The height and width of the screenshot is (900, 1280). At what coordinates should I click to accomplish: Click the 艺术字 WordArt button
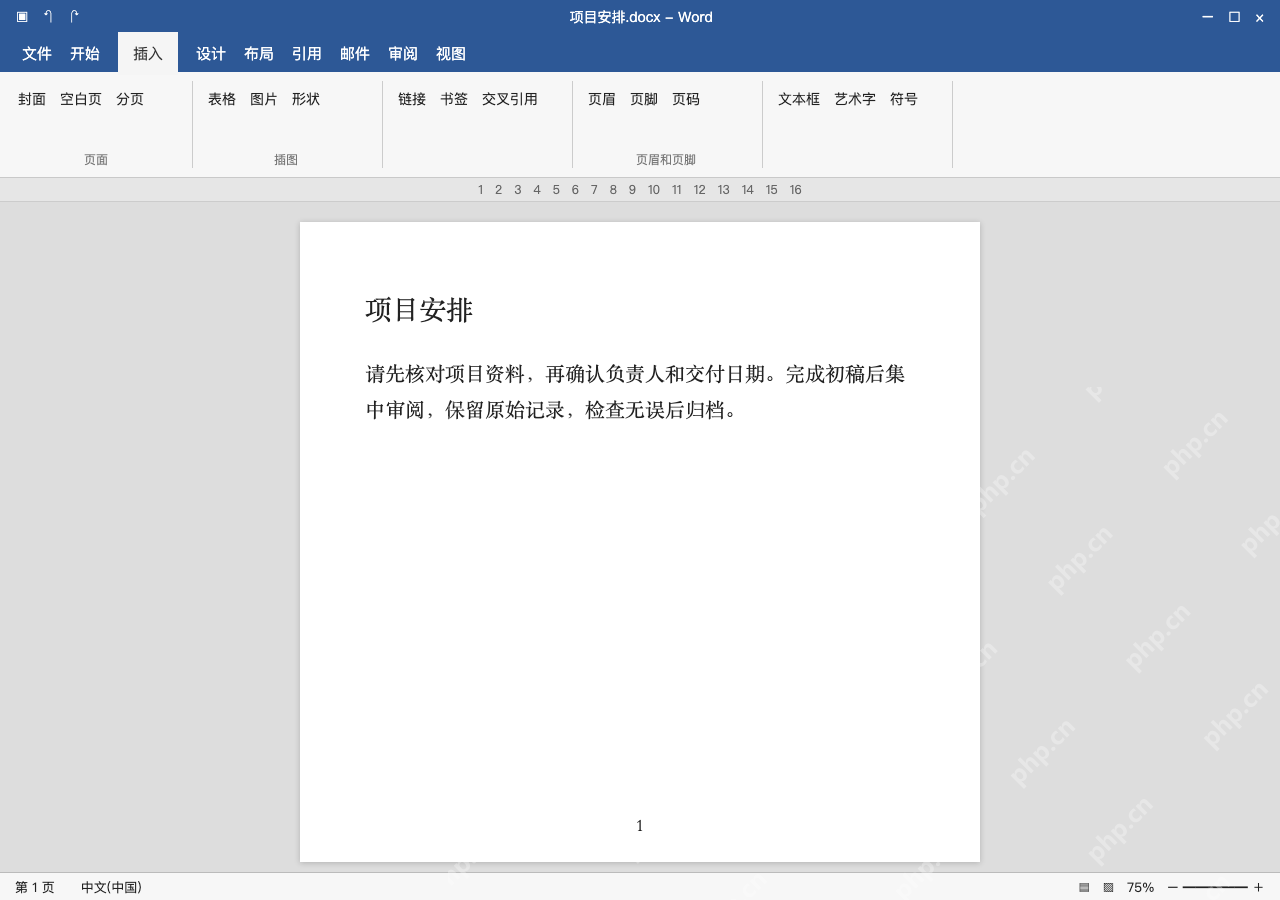click(855, 99)
